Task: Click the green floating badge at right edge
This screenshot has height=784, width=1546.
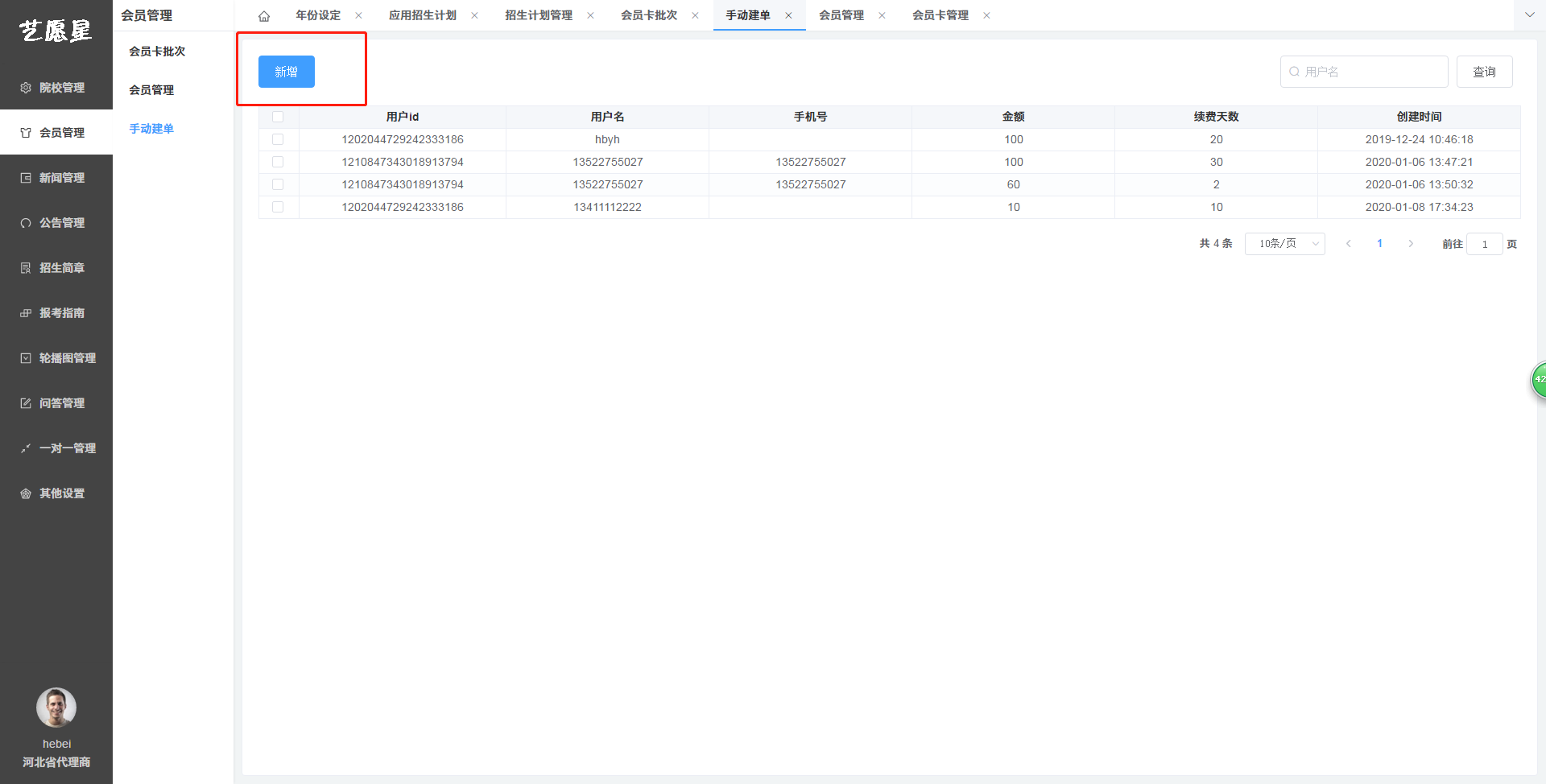Action: (x=1539, y=380)
